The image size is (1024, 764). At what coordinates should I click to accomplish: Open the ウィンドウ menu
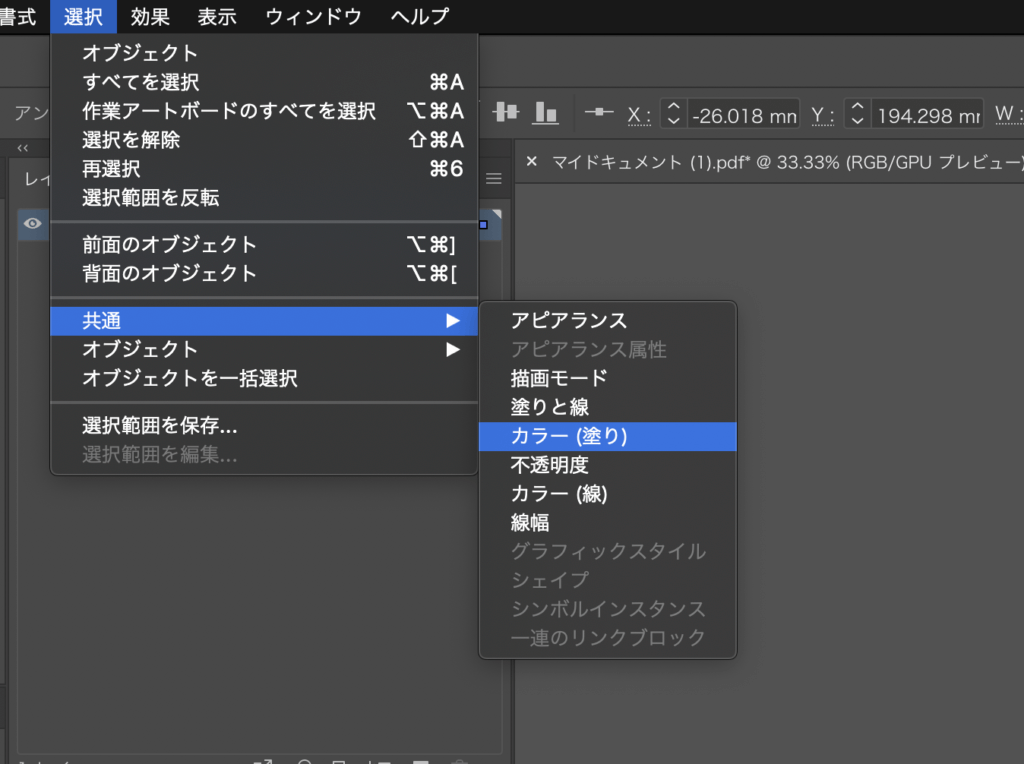tap(314, 17)
